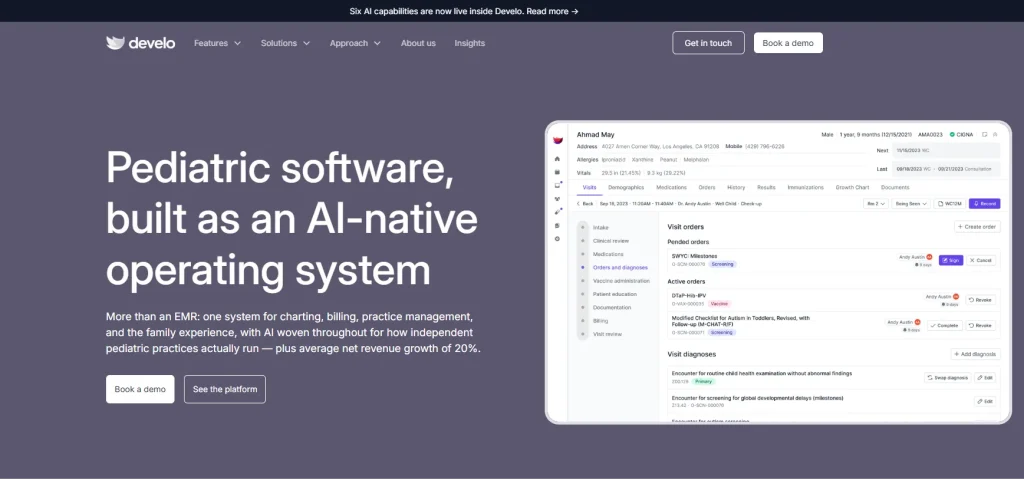1024x480 pixels.
Task: Click the patient name Ahmad May
Action: click(596, 135)
